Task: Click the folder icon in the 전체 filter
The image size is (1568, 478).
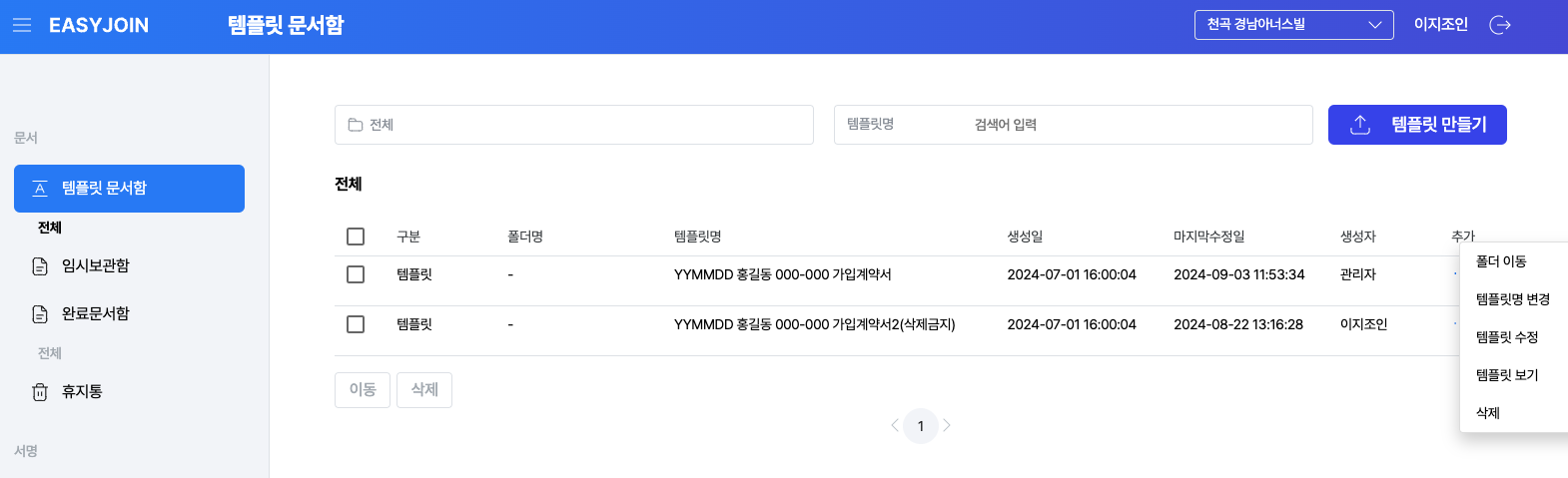Action: (x=355, y=125)
